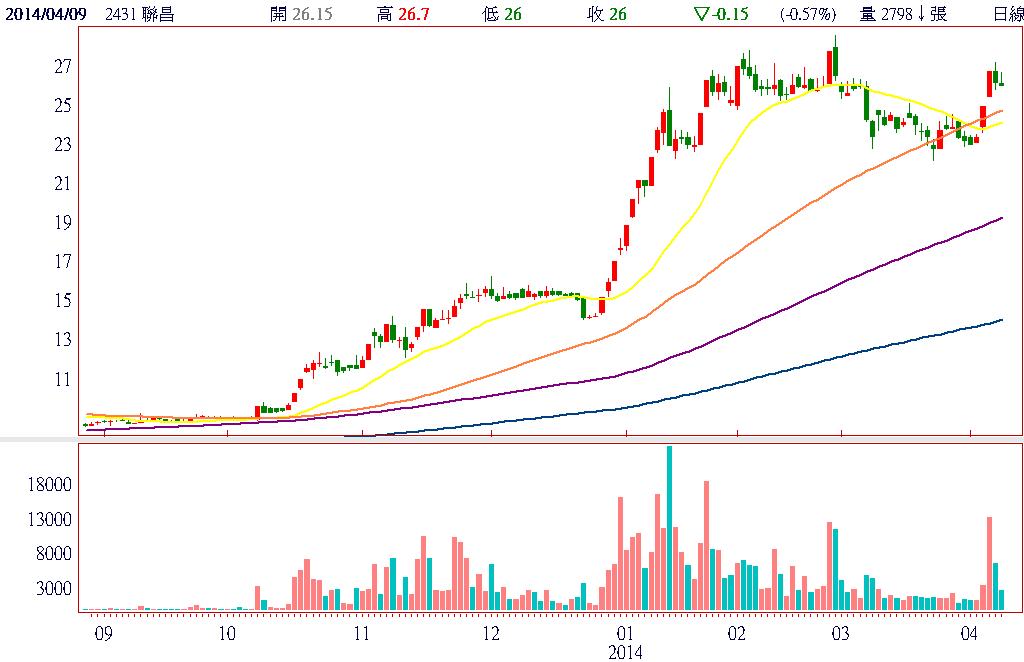This screenshot has width=1024, height=662.
Task: Click the last cyan volume bar at far right
Action: coord(1001,600)
